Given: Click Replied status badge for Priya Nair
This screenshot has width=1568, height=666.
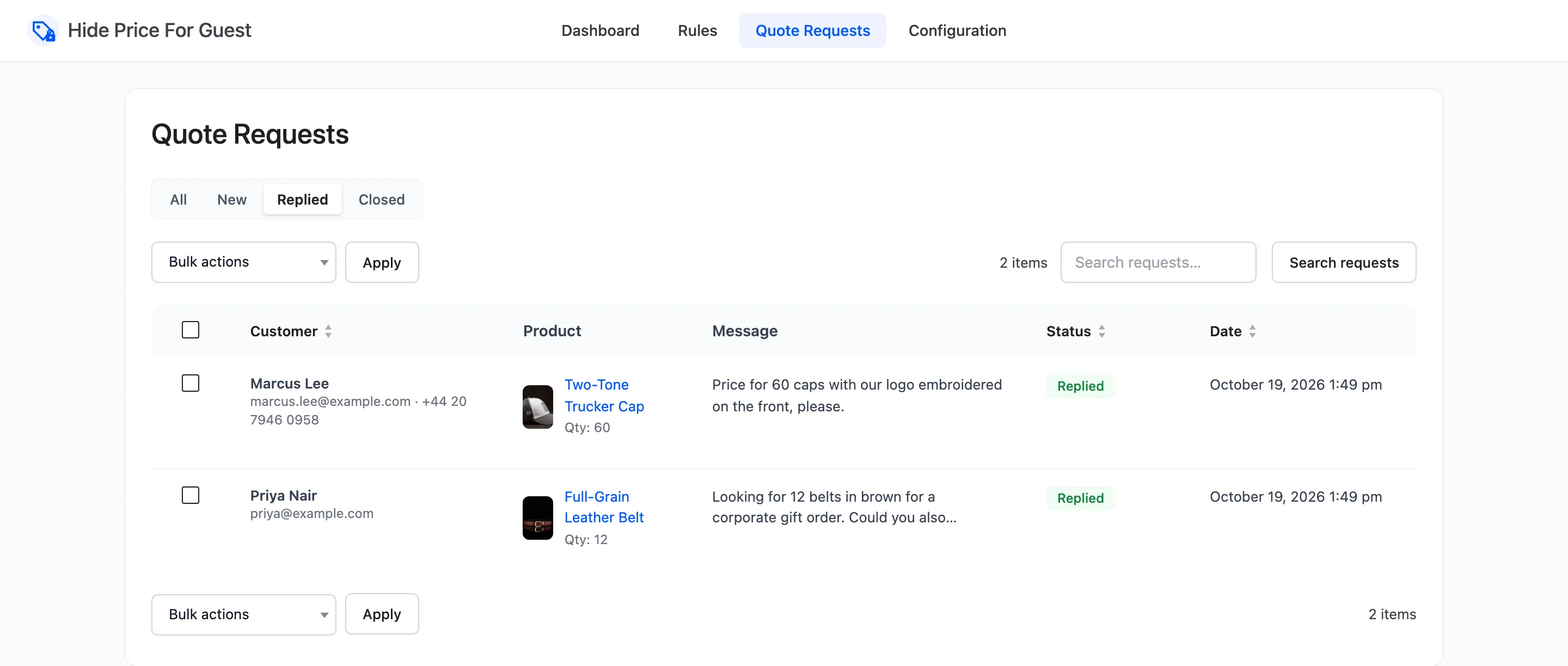Looking at the screenshot, I should pyautogui.click(x=1080, y=498).
